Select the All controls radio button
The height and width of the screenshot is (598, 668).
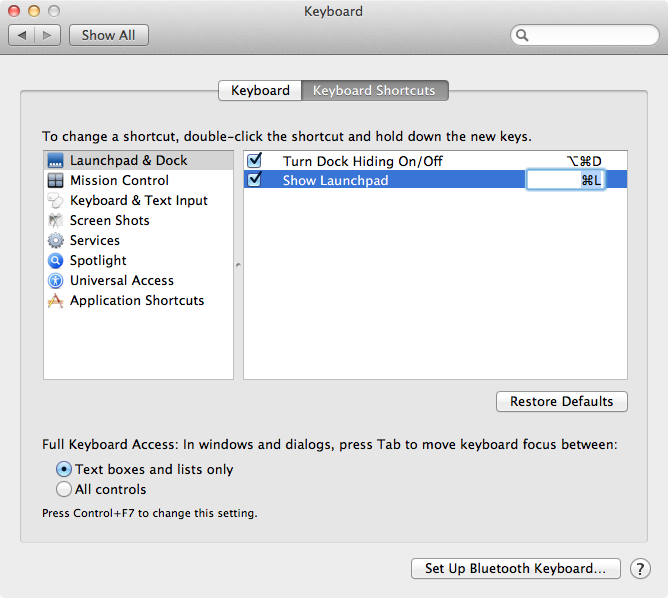[x=64, y=489]
